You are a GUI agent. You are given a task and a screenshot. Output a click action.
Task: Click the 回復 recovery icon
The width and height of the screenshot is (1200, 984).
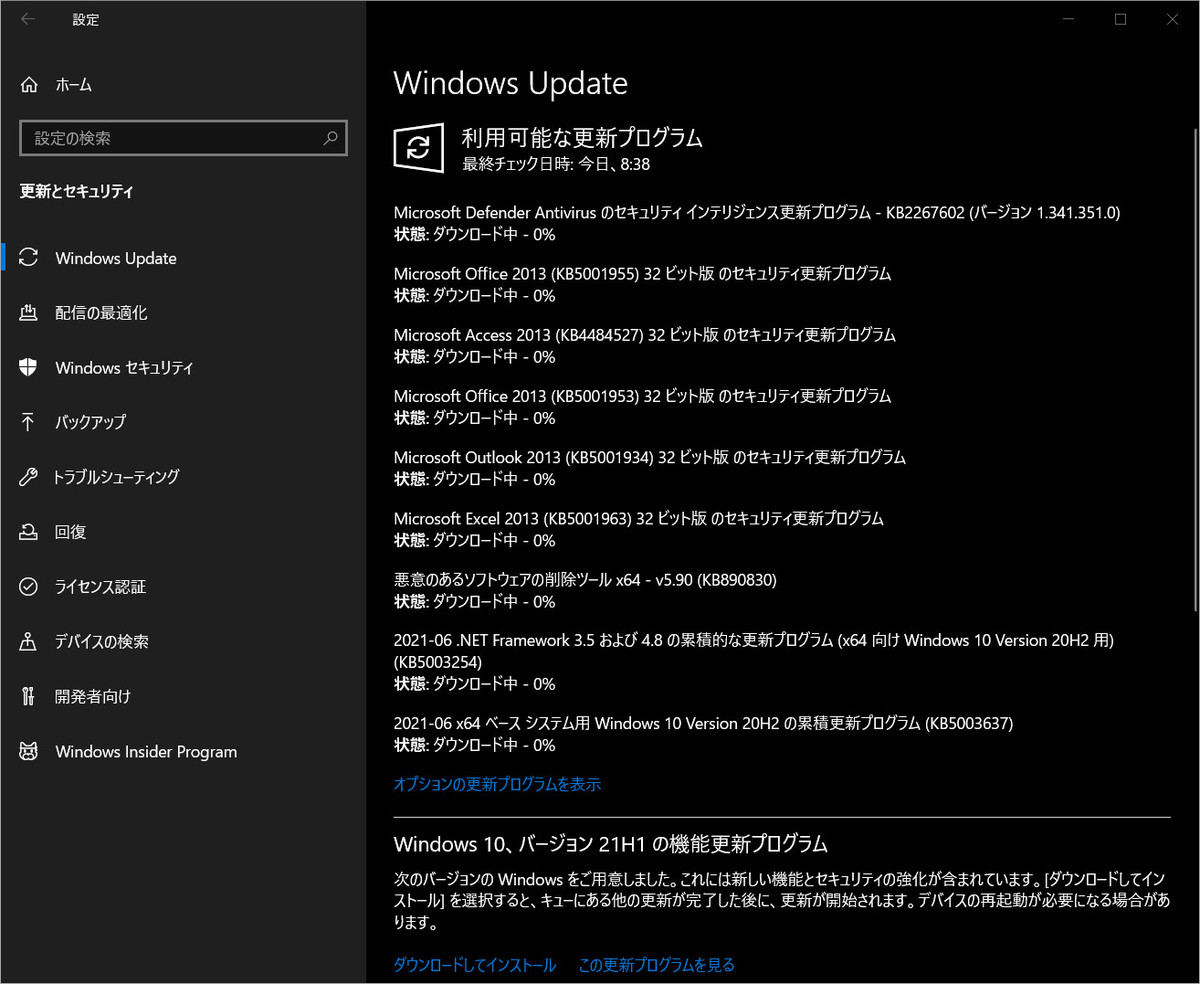(x=29, y=532)
